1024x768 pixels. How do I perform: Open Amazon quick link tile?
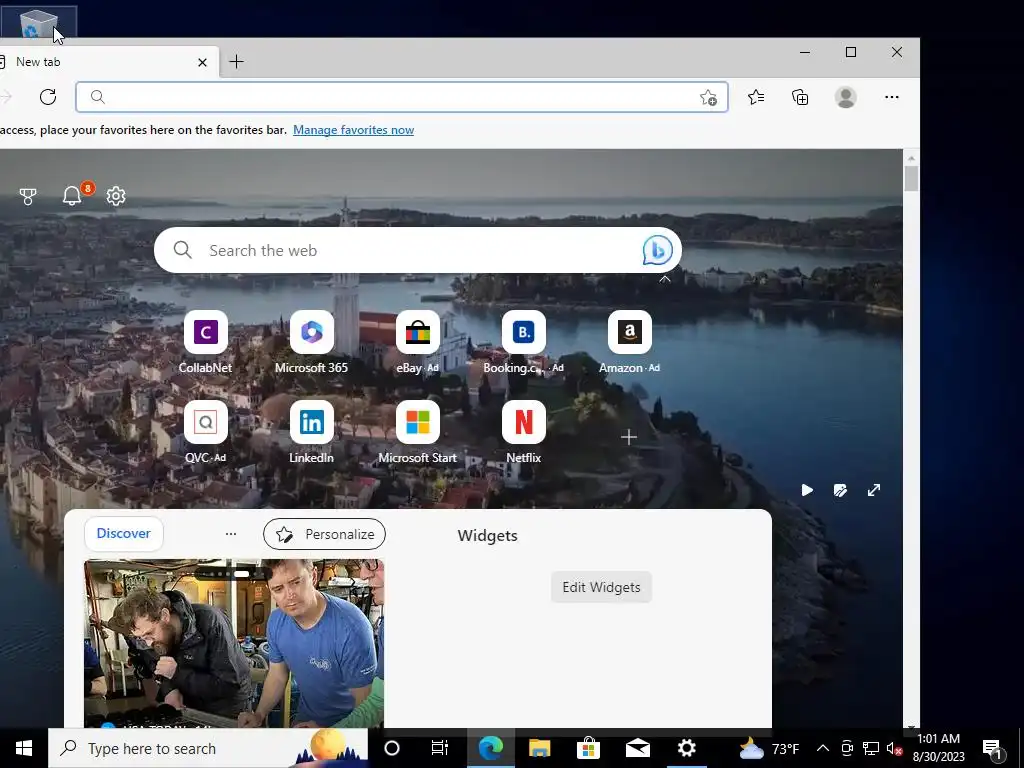[x=630, y=342]
